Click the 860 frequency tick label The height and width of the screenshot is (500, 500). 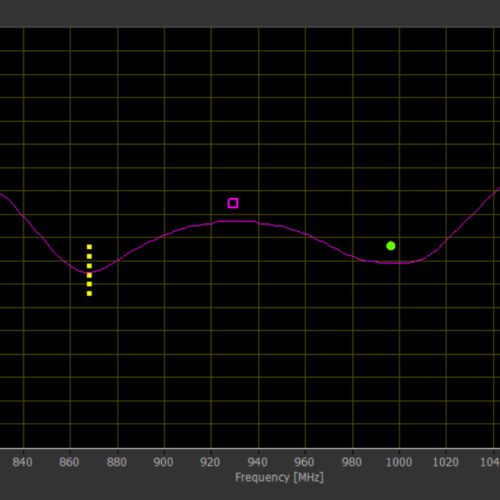69,462
